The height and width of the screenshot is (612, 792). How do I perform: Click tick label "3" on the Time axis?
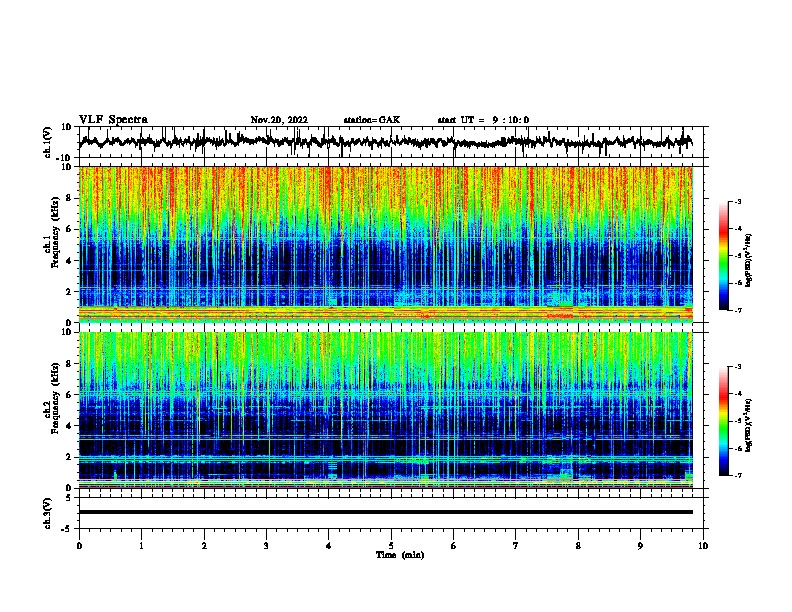266,546
